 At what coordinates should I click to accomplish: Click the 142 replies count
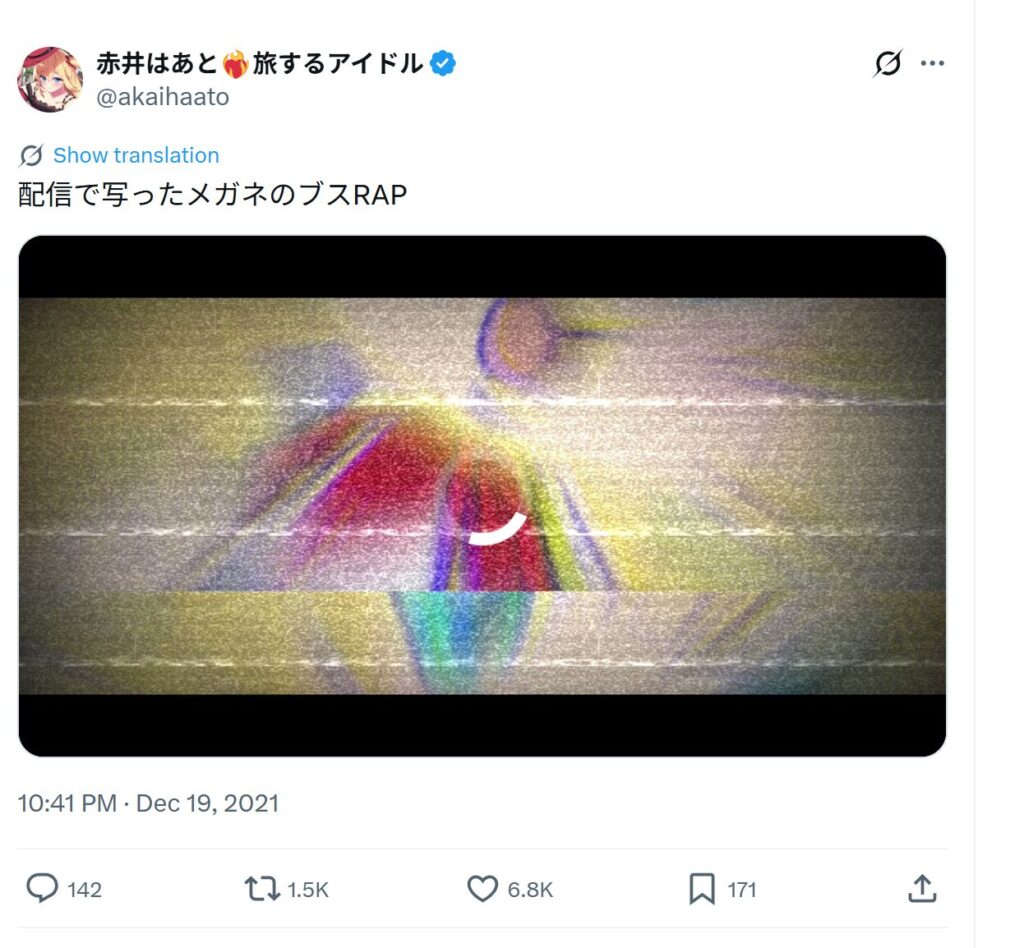click(84, 890)
